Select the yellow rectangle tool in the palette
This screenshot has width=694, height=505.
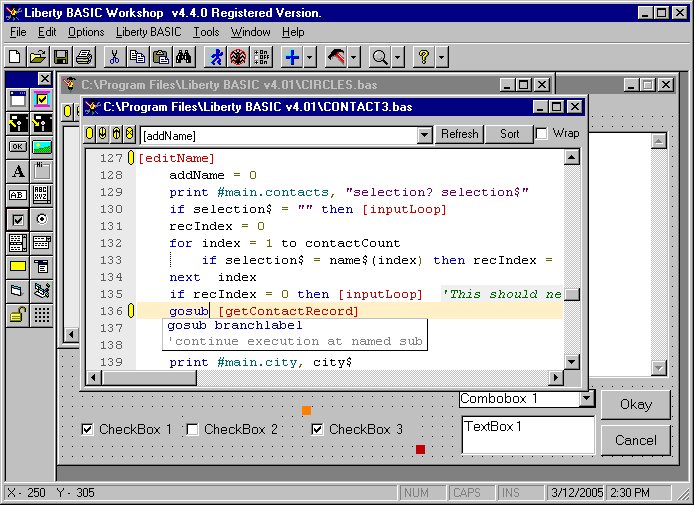[x=18, y=267]
